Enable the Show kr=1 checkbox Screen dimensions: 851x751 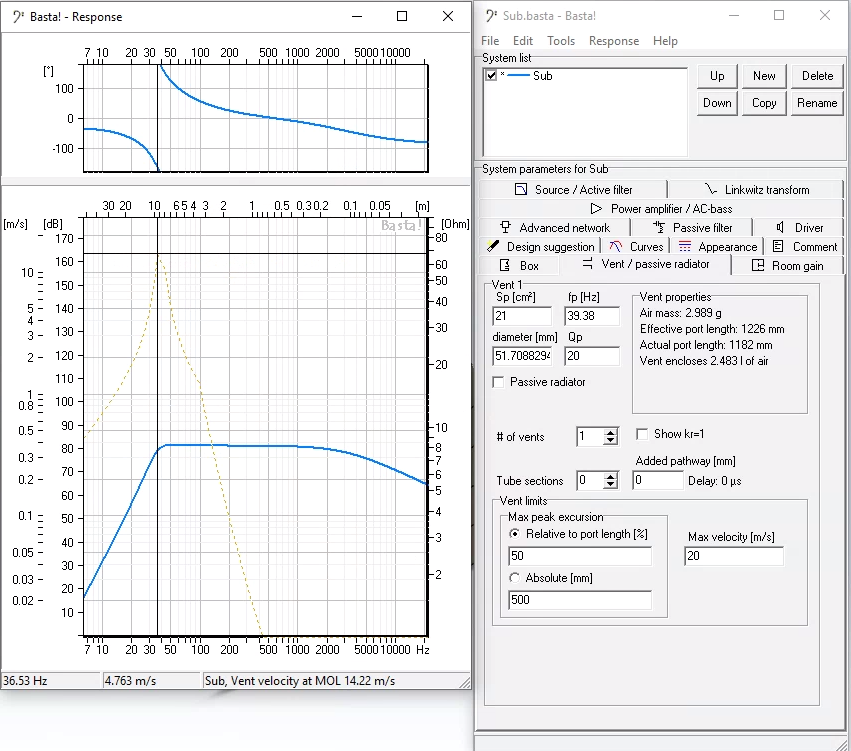[642, 434]
